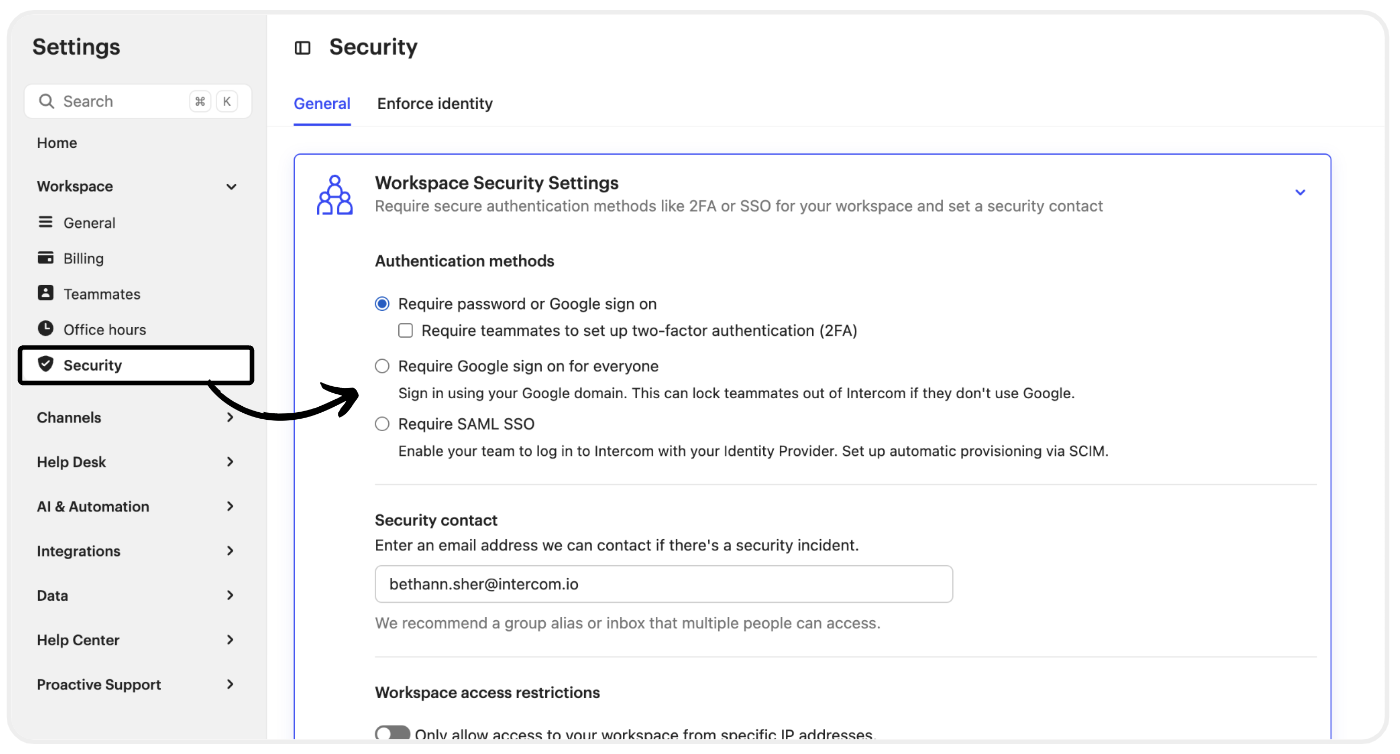Expand the AI & Automation section
The height and width of the screenshot is (754, 1400).
tap(230, 506)
